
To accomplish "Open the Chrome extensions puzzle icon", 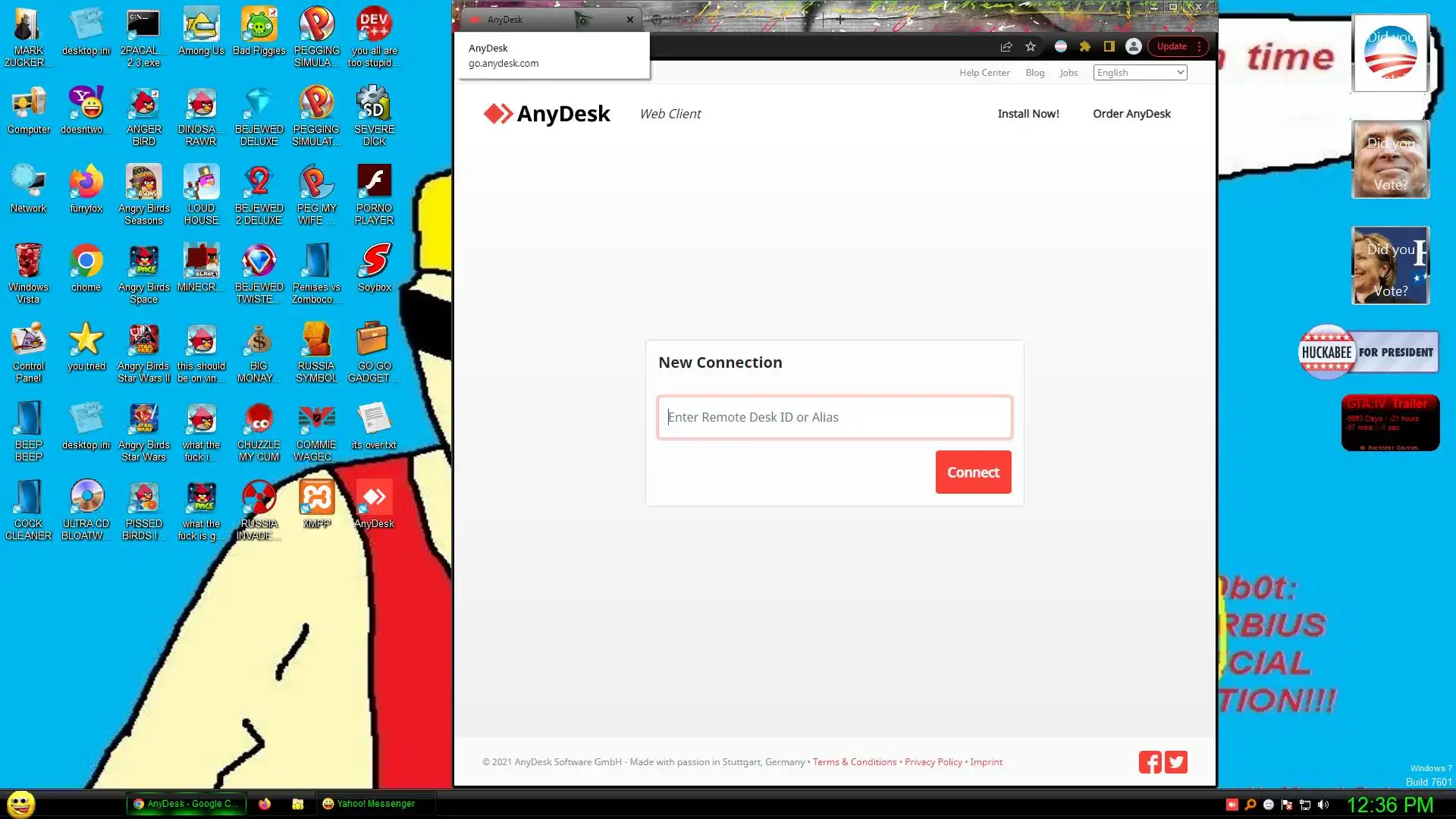I will click(1085, 46).
